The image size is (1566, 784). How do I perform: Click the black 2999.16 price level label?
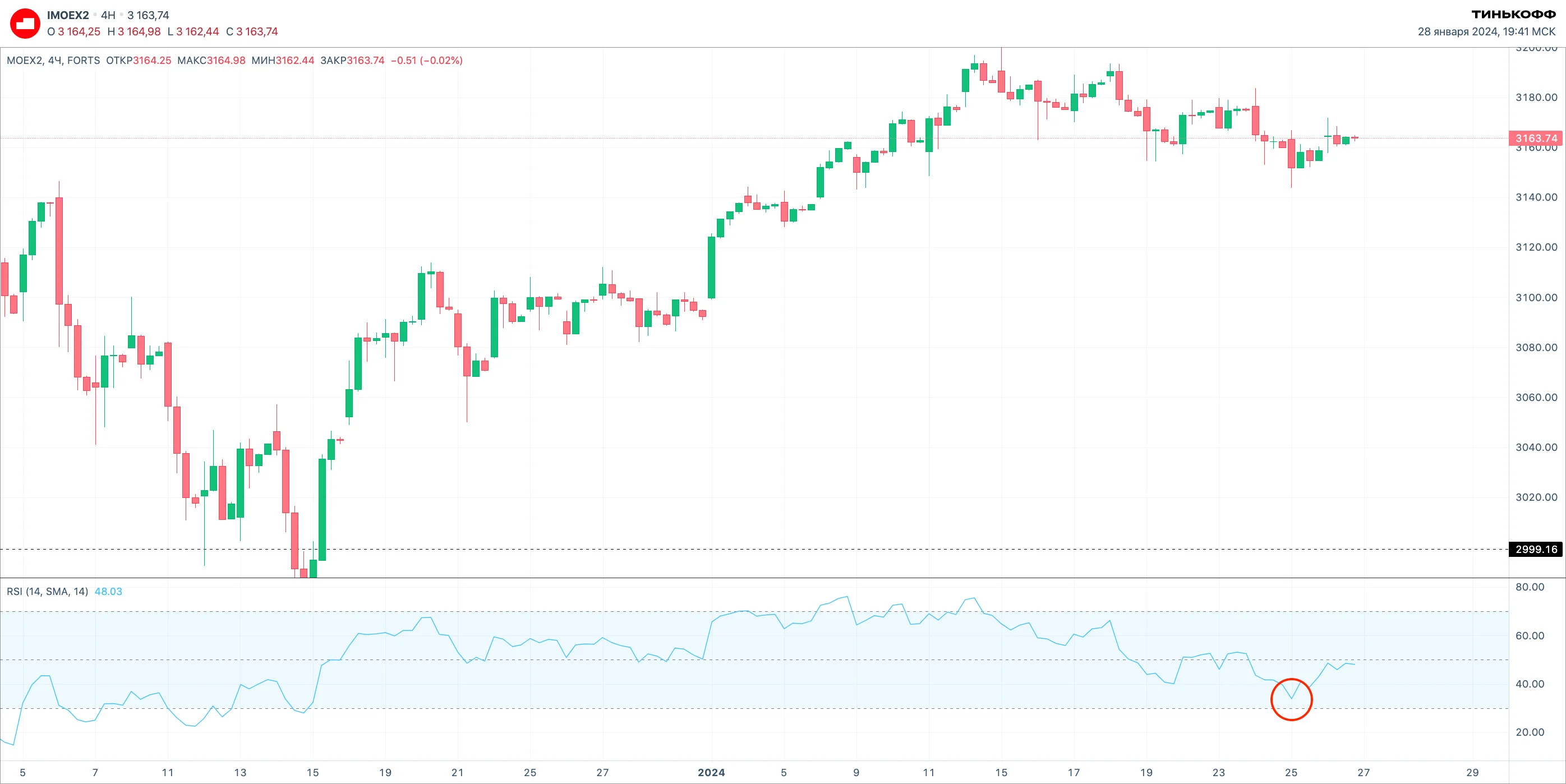tap(1536, 550)
